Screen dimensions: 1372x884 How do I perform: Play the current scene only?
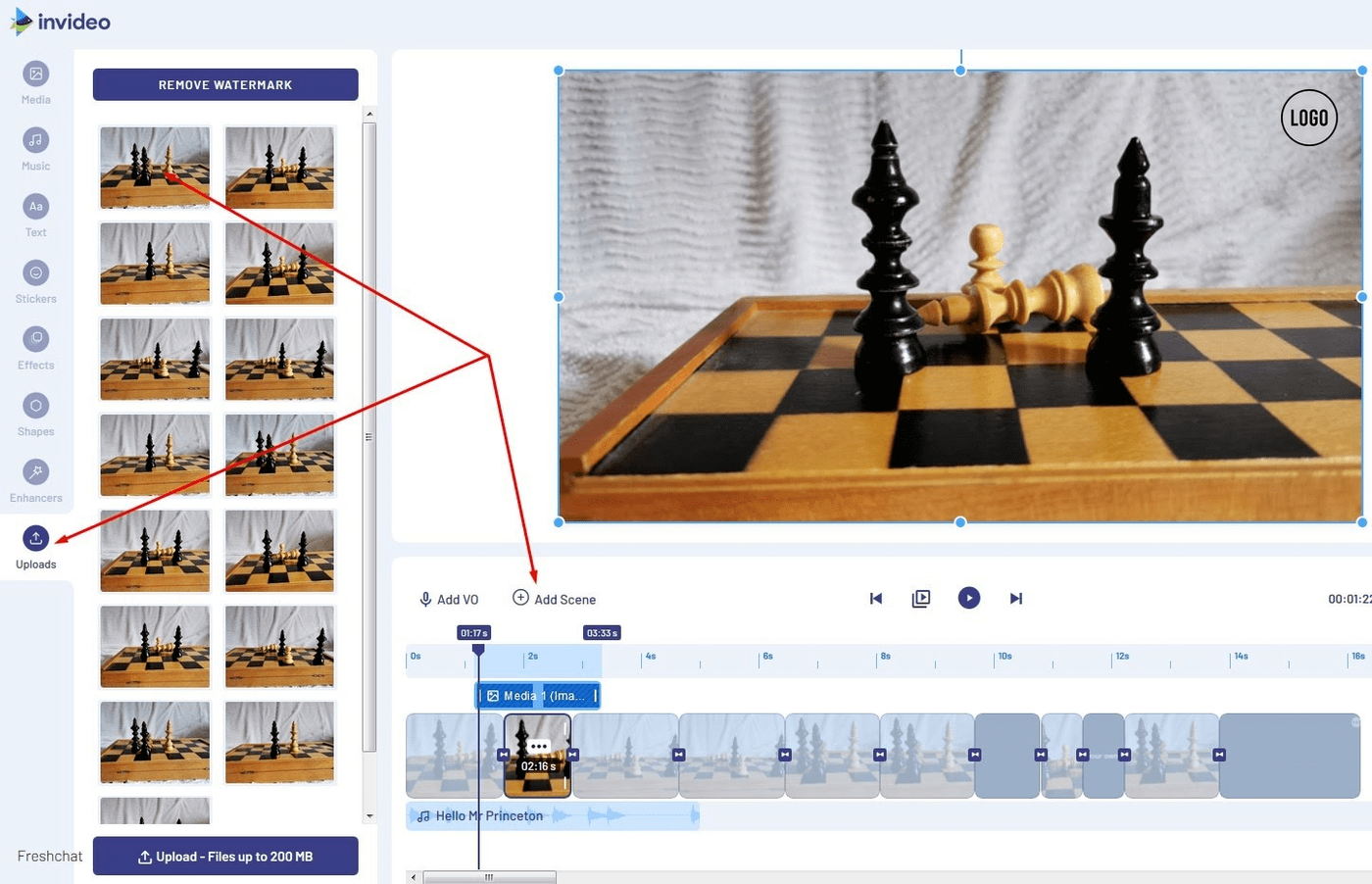click(x=921, y=599)
